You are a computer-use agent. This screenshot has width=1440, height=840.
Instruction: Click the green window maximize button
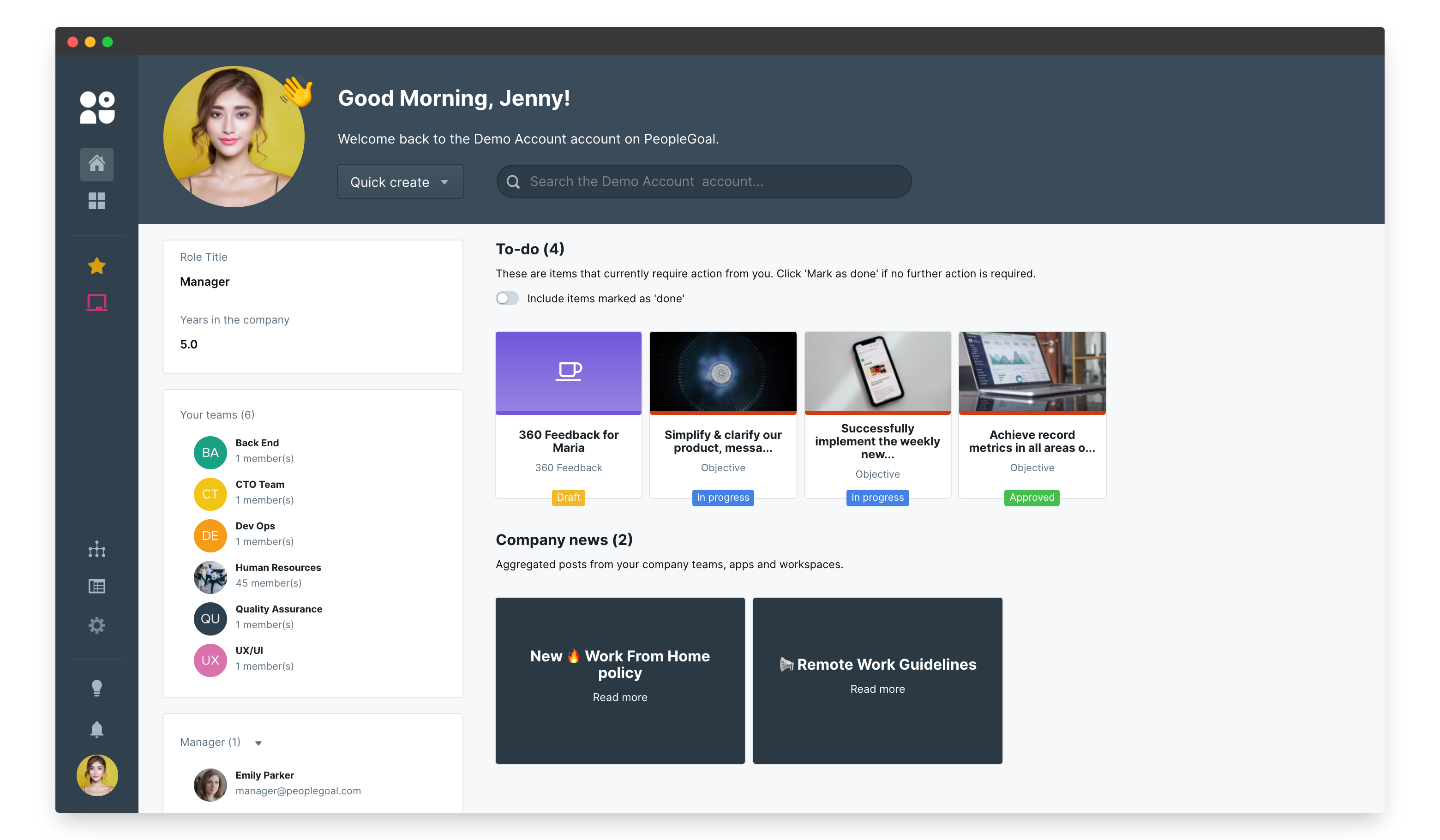(x=108, y=42)
